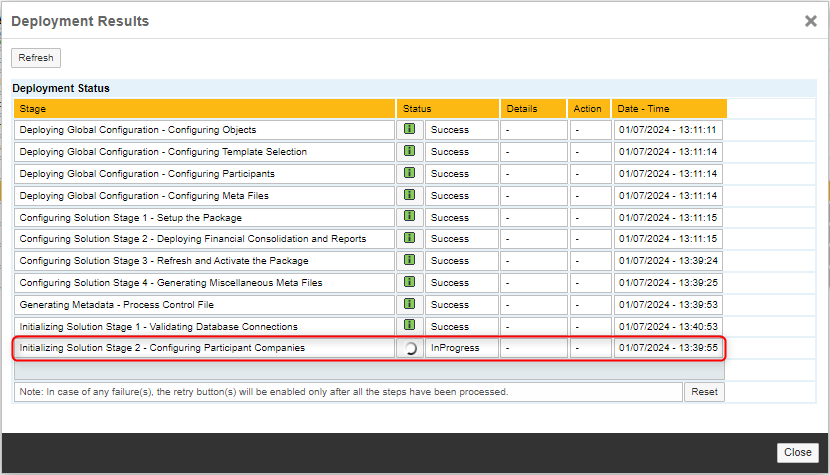Click info icon for Configuring Objects stage
830x475 pixels.
(x=409, y=129)
